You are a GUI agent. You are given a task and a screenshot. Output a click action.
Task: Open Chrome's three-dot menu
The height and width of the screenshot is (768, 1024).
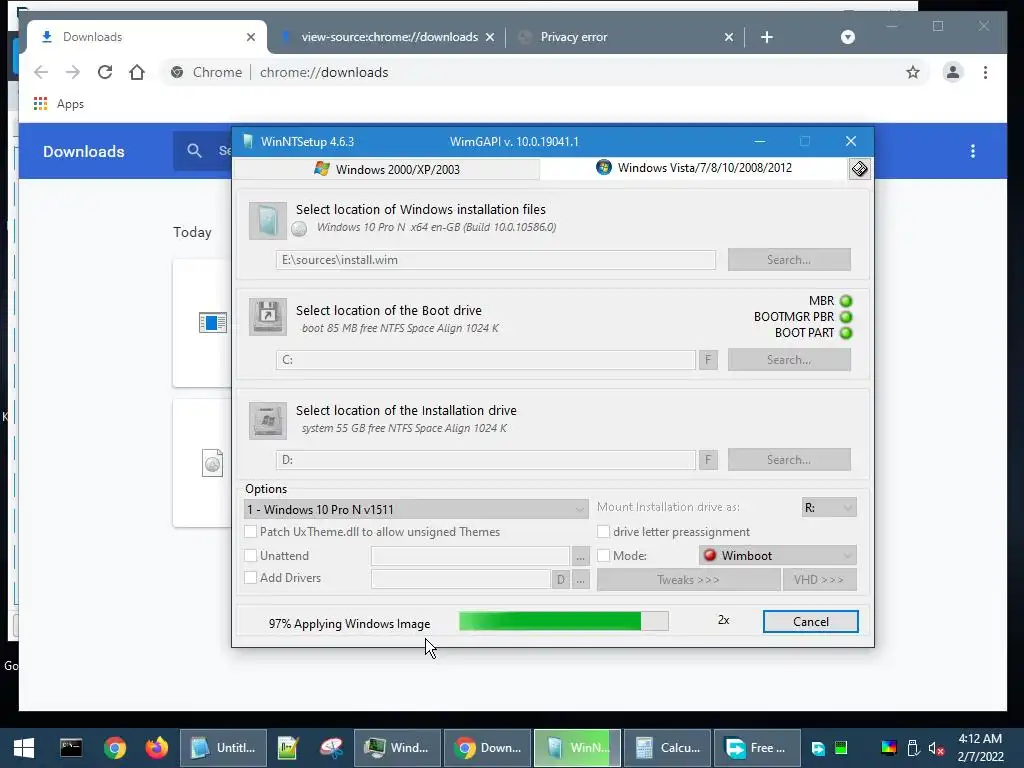coord(985,72)
